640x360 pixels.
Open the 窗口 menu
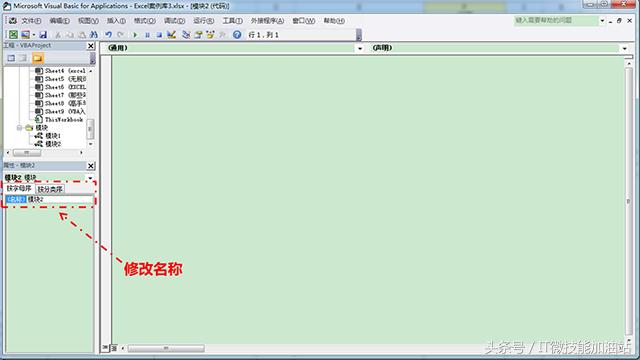303,20
